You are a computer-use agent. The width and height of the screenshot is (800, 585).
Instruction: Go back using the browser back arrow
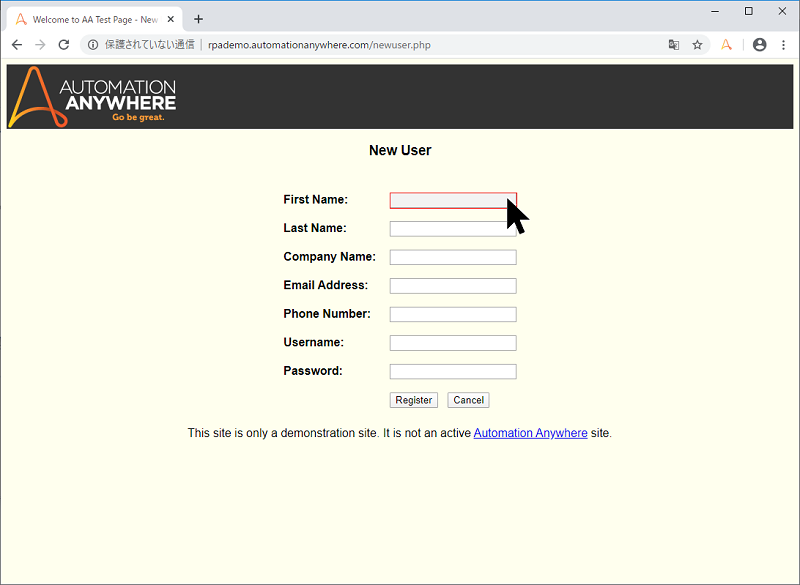(17, 45)
